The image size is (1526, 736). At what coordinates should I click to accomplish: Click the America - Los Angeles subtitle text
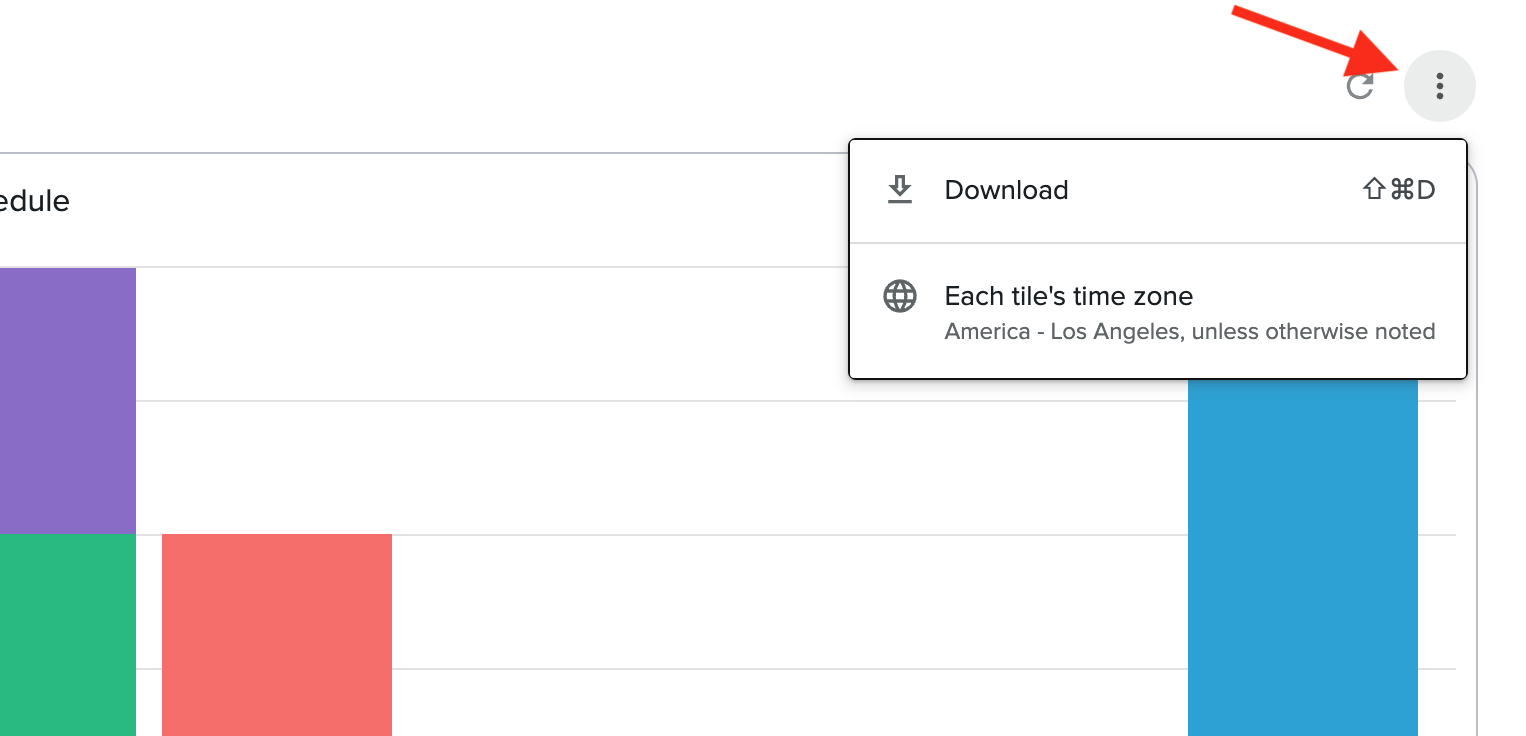pyautogui.click(x=1190, y=331)
